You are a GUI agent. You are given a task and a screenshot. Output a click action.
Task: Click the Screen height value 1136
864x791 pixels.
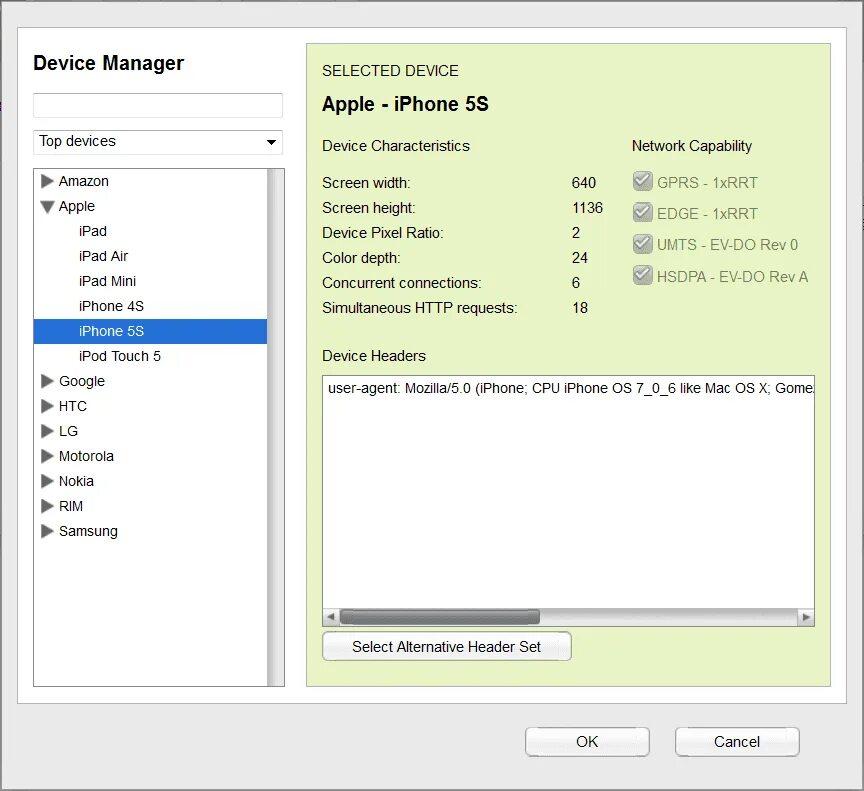pos(587,208)
